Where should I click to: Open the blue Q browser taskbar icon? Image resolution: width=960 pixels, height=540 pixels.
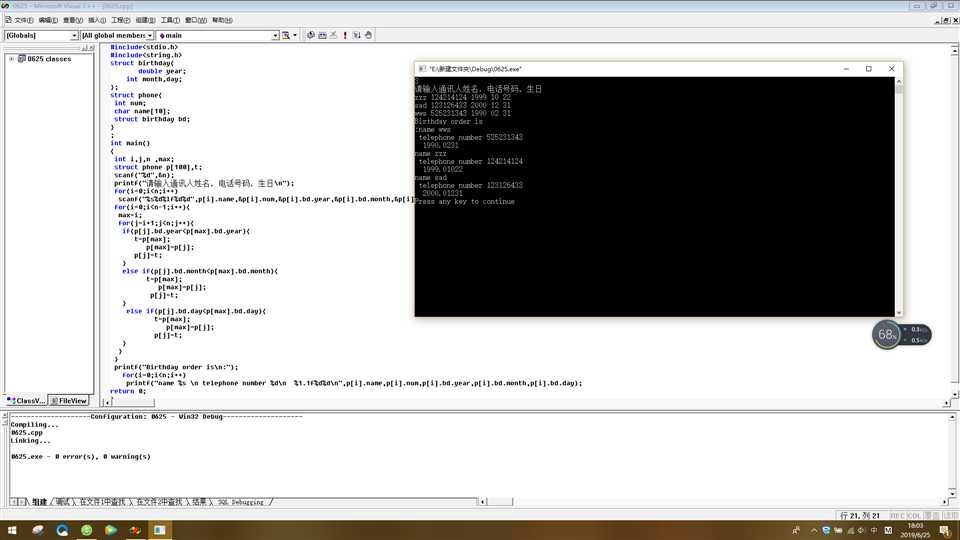62,530
